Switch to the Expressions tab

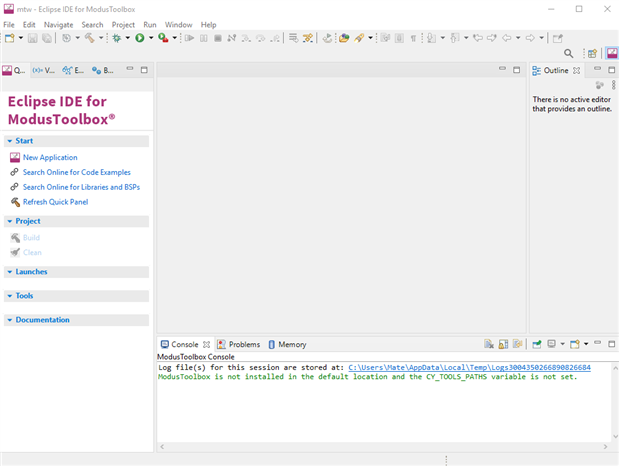coord(73,70)
